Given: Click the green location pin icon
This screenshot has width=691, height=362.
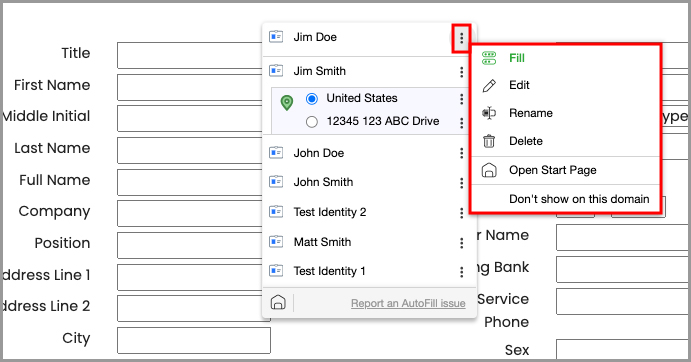Looking at the screenshot, I should (x=287, y=103).
